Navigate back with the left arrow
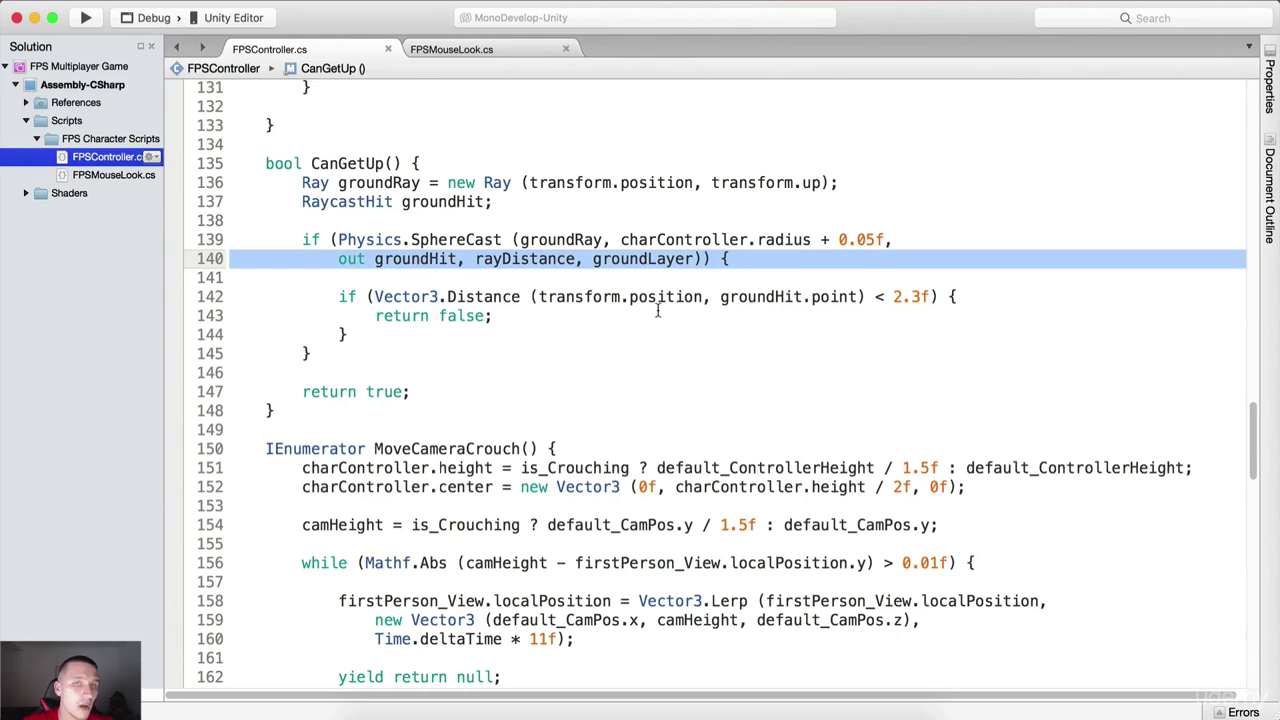The width and height of the screenshot is (1280, 720). 176,47
